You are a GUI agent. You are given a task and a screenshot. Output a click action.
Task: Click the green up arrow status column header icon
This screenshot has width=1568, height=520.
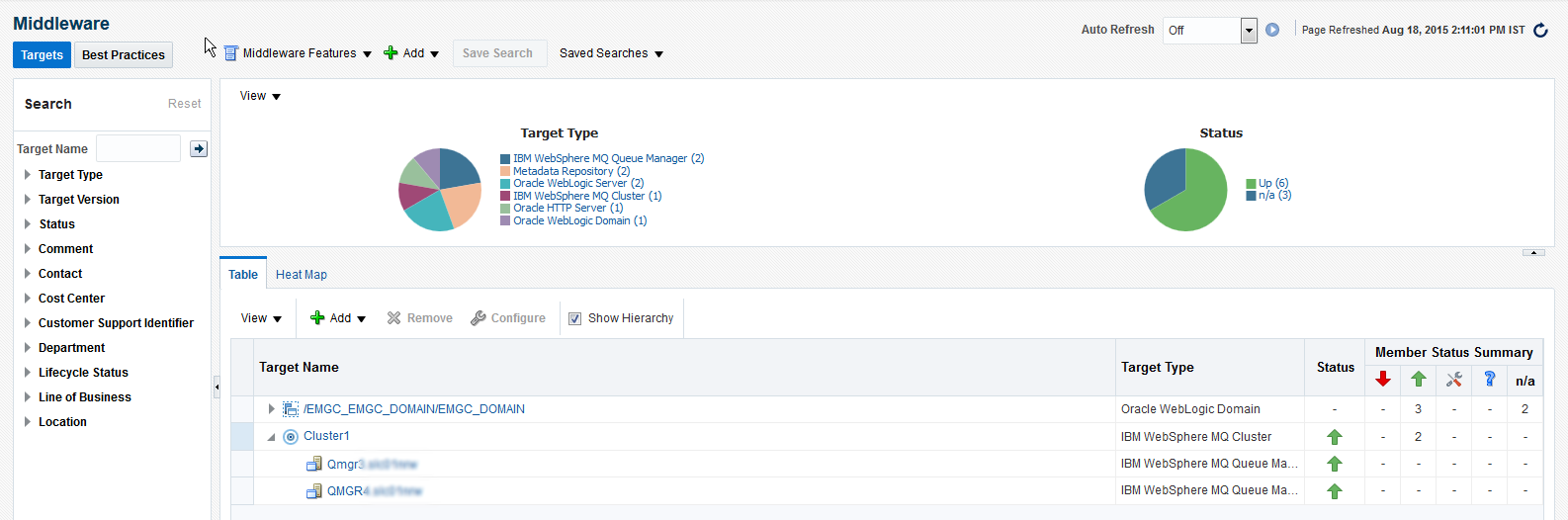1419,380
